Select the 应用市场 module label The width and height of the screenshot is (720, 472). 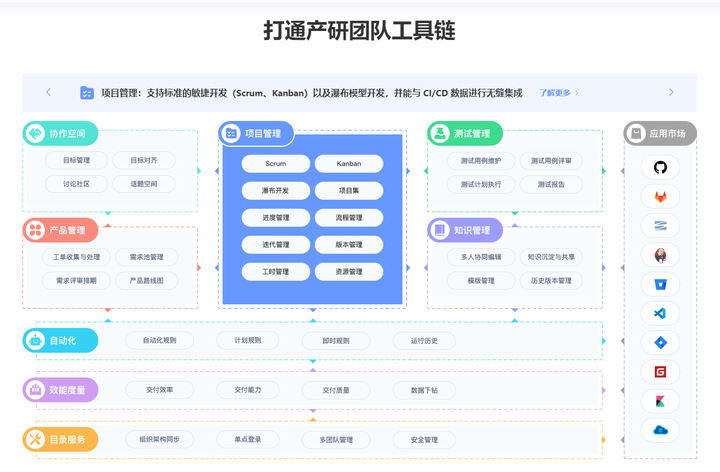click(x=667, y=134)
